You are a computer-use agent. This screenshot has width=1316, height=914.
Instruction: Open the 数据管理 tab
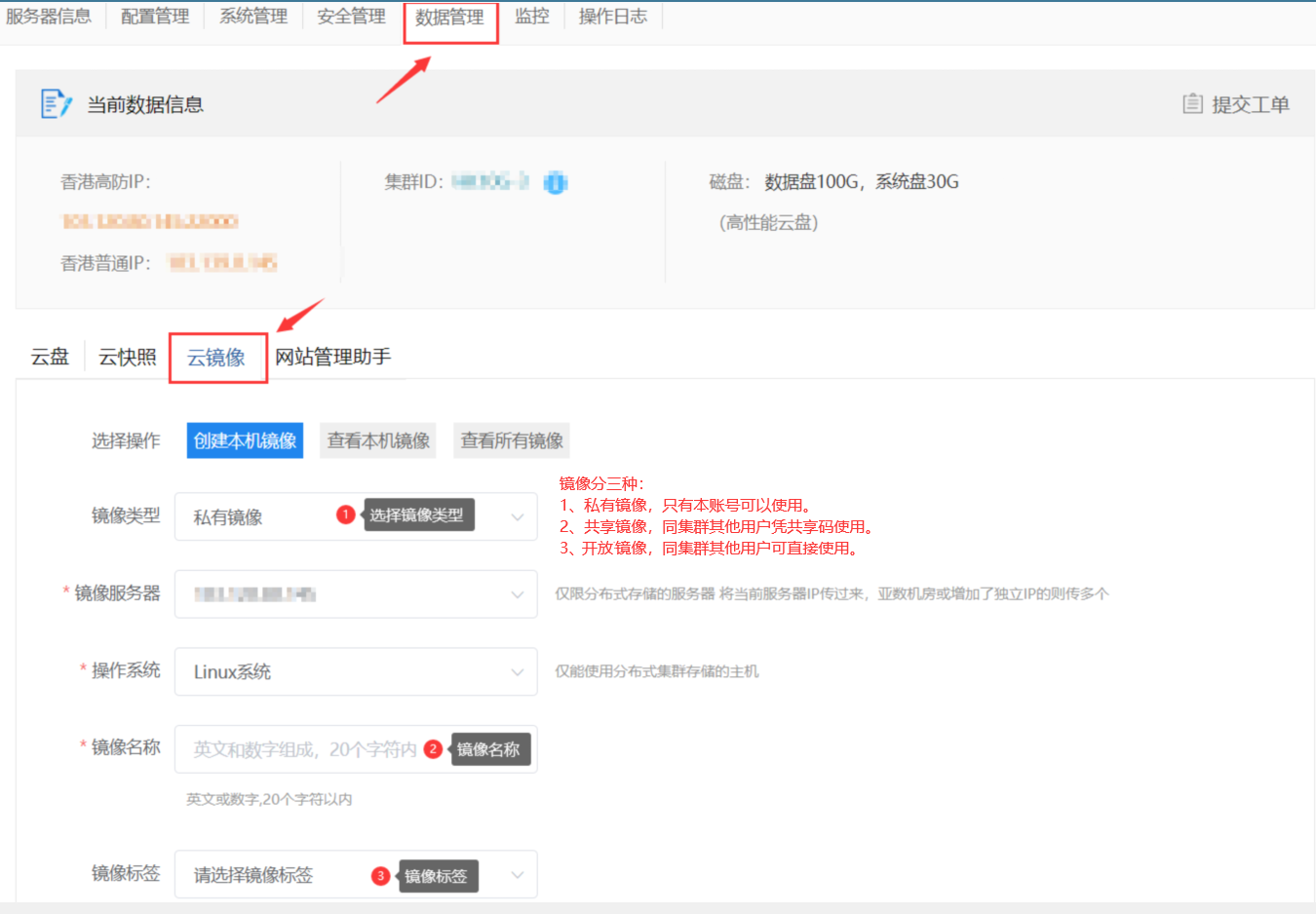(x=449, y=18)
